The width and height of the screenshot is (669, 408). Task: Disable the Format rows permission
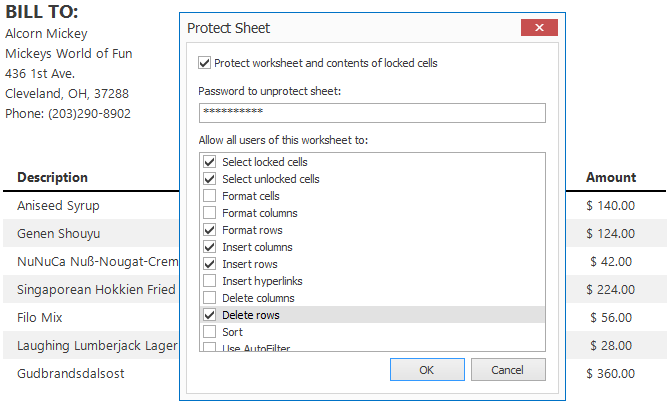209,230
